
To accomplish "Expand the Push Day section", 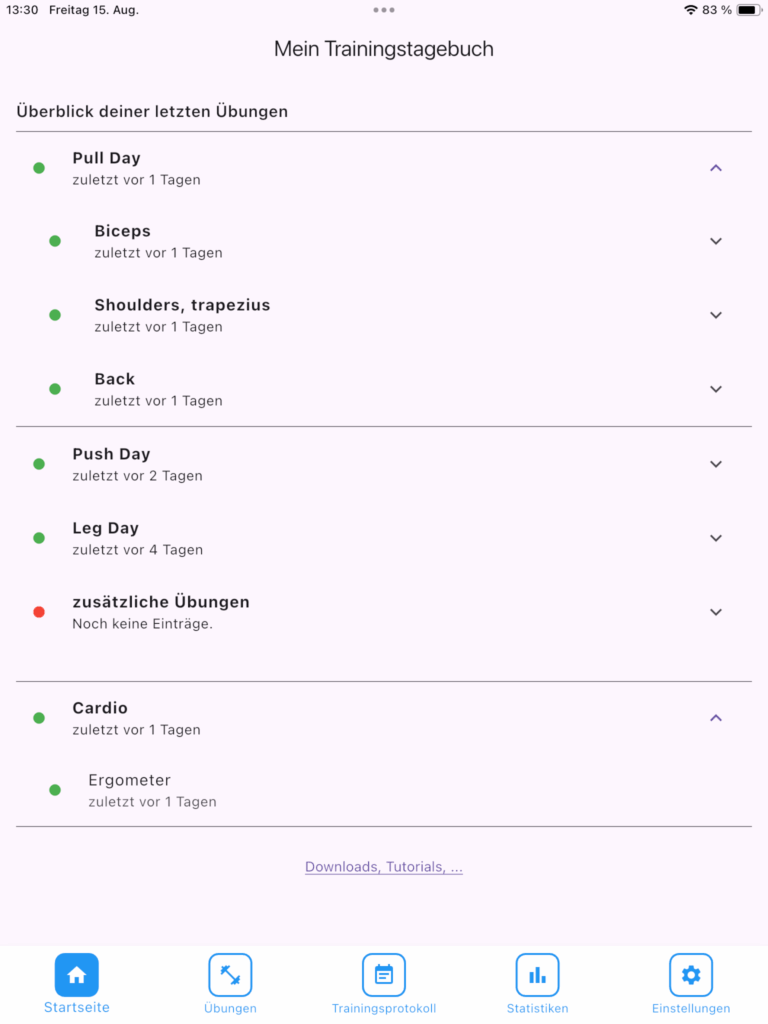I will tap(715, 464).
